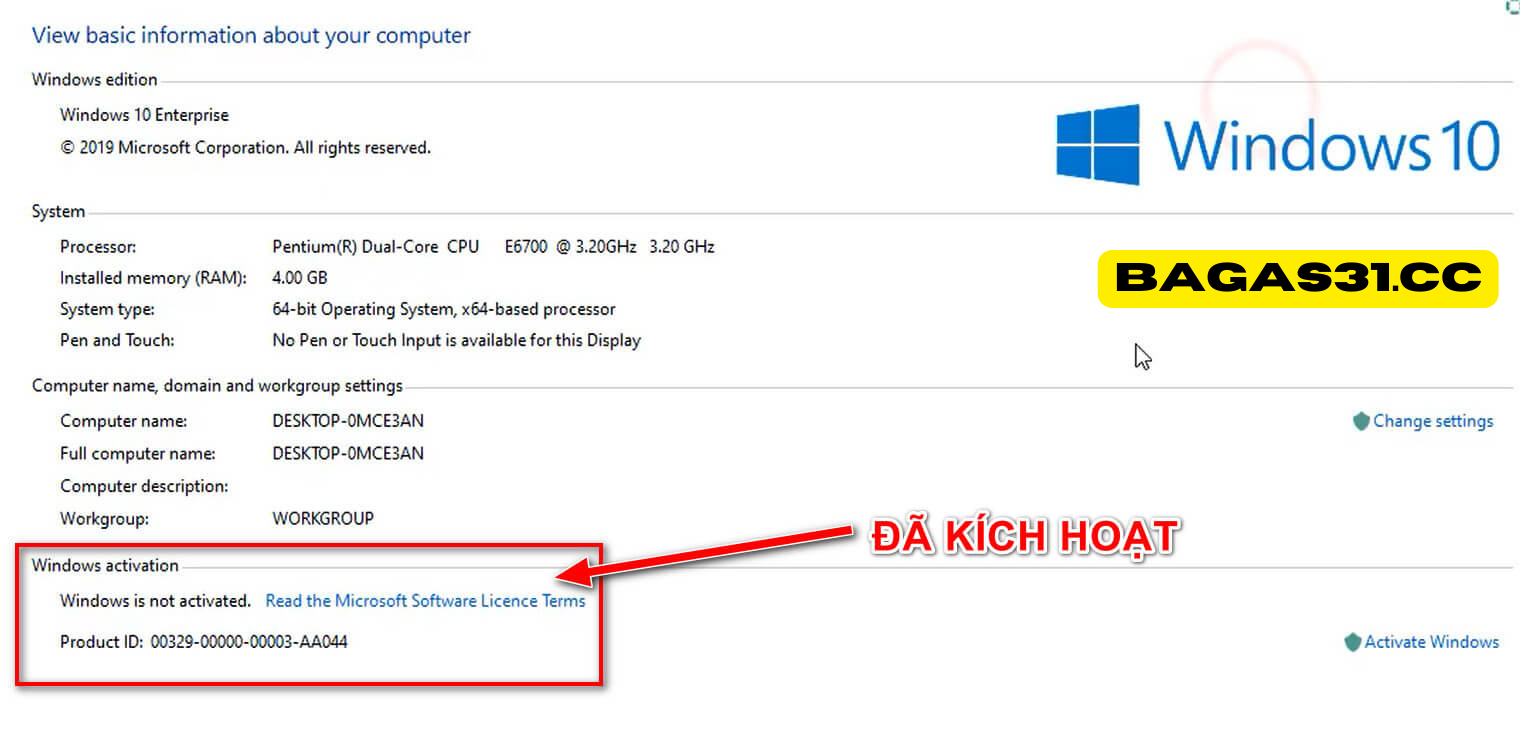Click the No Pen or Touch Input text
Image resolution: width=1520 pixels, height=745 pixels.
[x=456, y=340]
